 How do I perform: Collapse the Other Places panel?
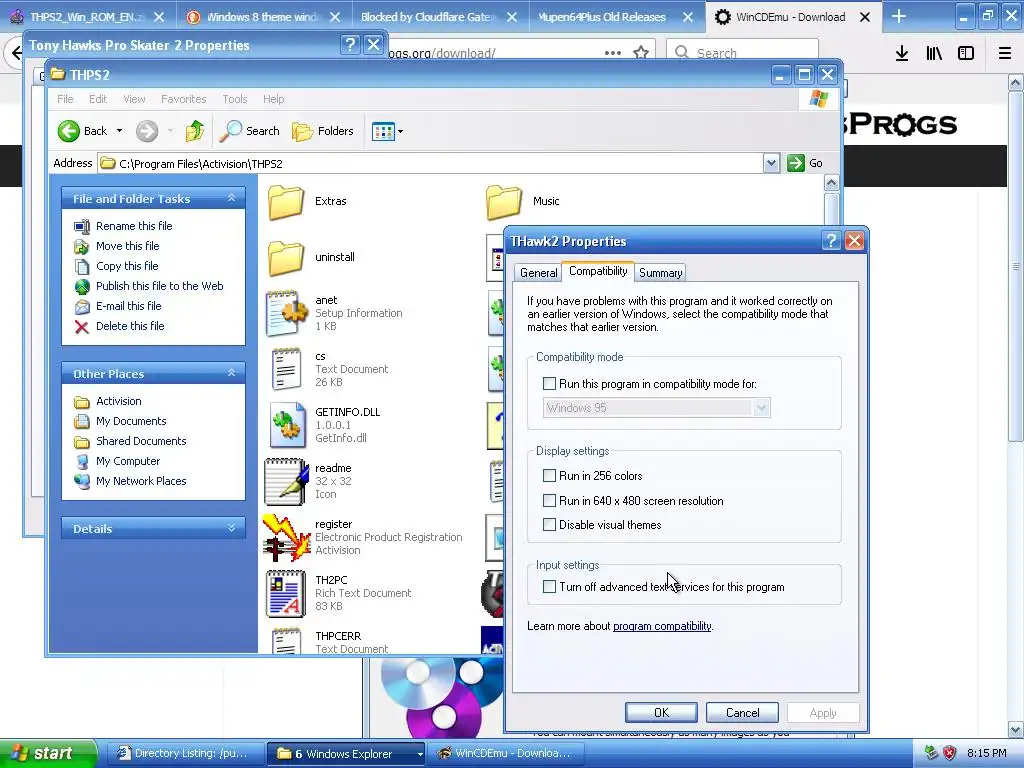[231, 373]
